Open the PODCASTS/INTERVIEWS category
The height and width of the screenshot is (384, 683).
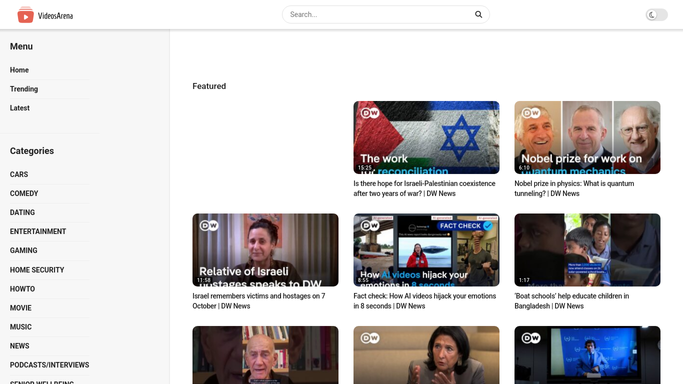click(49, 365)
